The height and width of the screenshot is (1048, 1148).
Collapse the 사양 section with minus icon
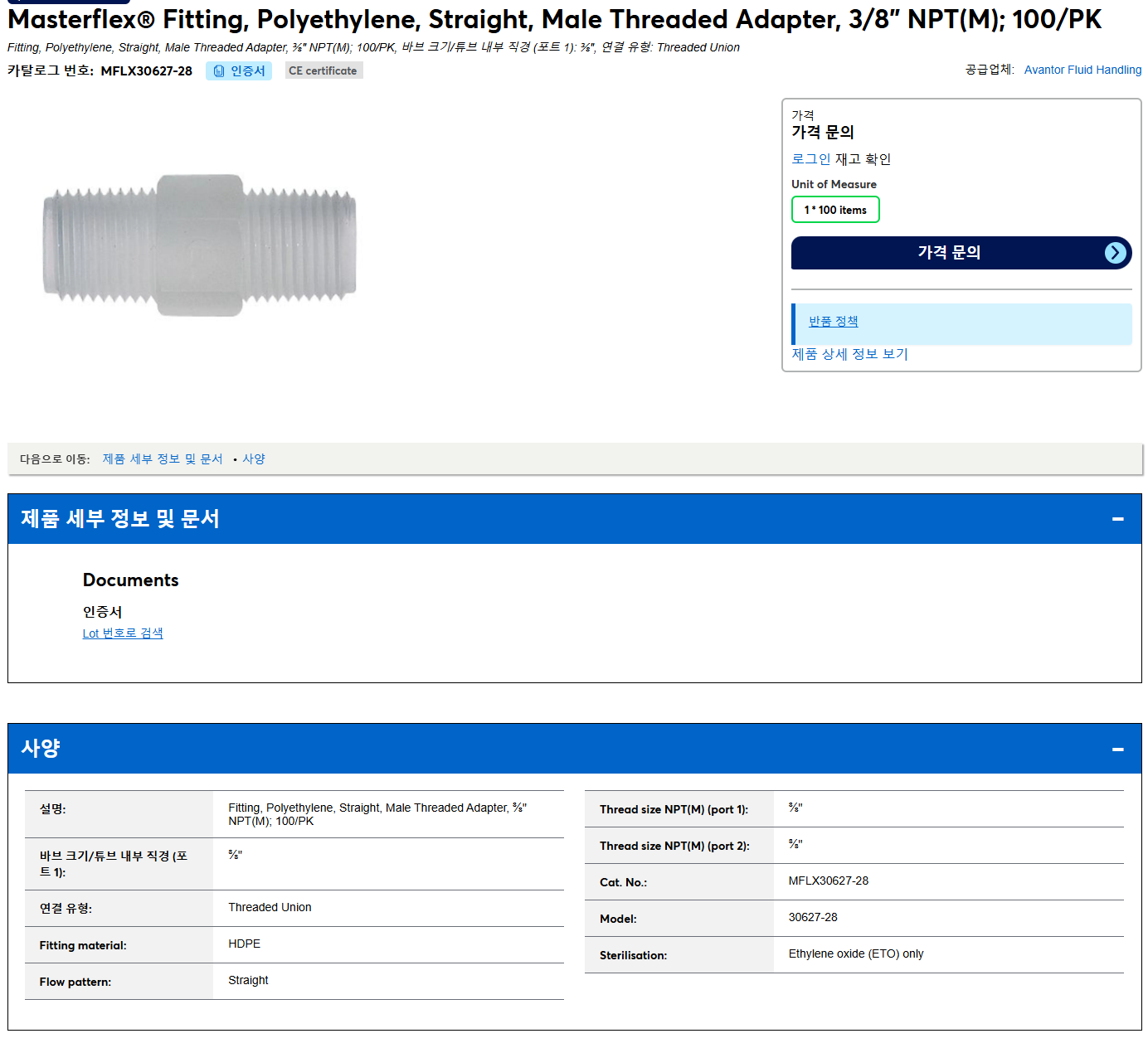(1118, 749)
